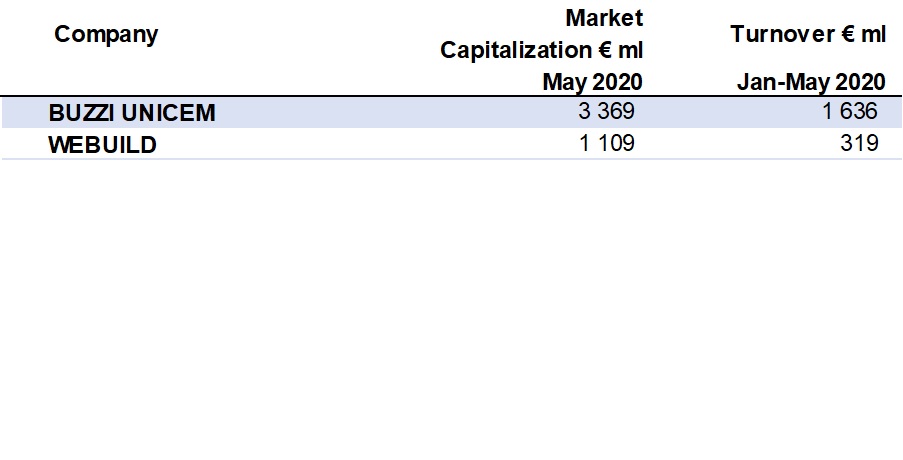Click the Company column header
The image size is (903, 460).
[x=106, y=34]
